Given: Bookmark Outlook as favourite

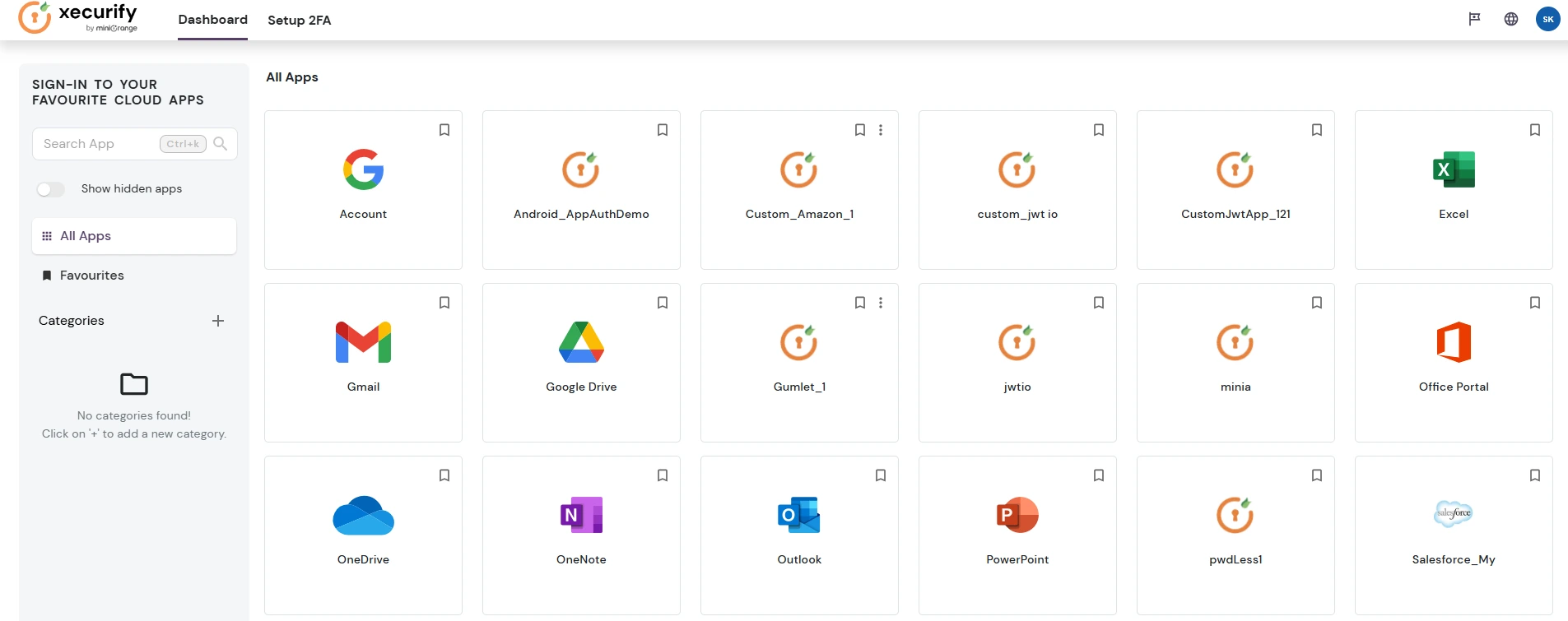Looking at the screenshot, I should click(x=881, y=475).
